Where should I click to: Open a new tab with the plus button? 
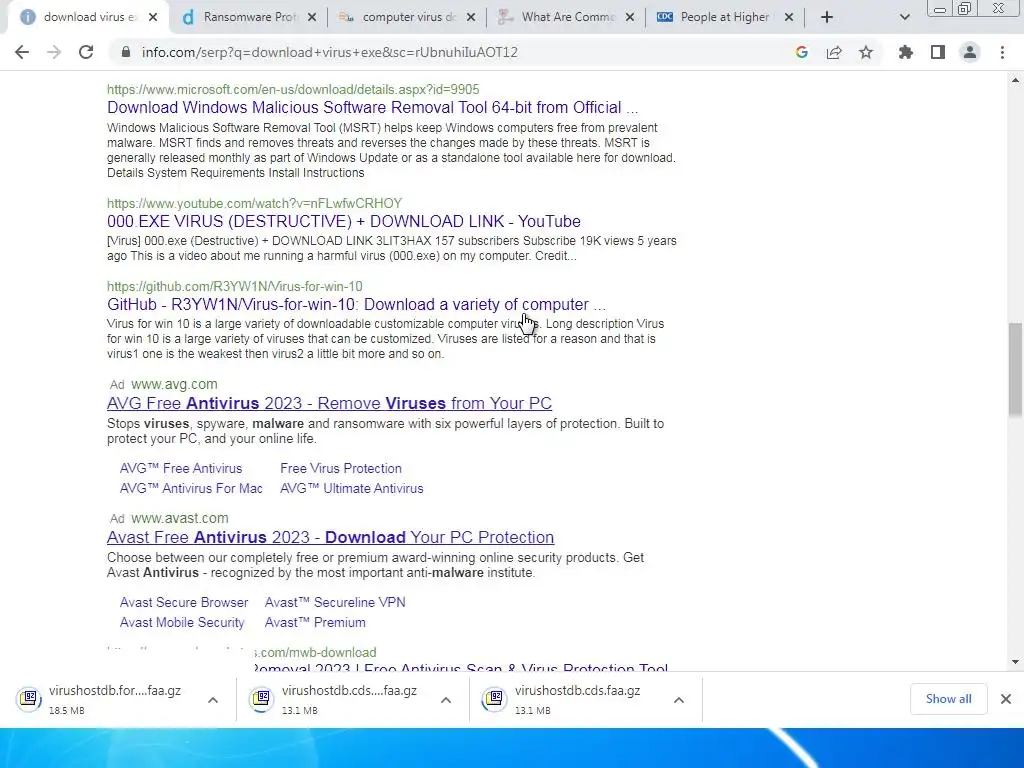[x=827, y=17]
